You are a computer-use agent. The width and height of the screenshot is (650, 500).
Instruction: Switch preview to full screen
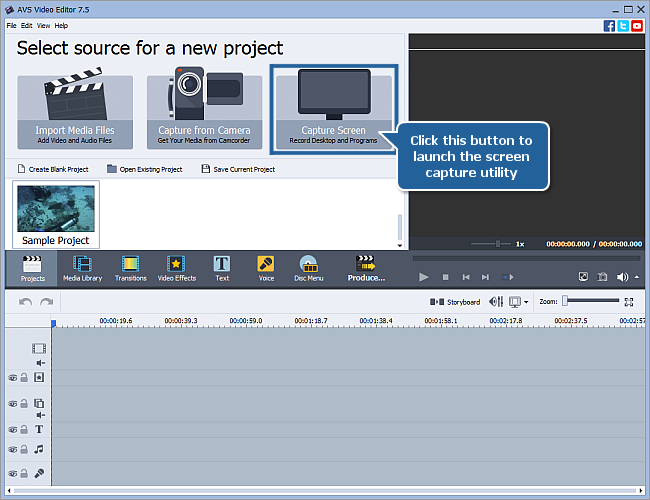pyautogui.click(x=583, y=277)
